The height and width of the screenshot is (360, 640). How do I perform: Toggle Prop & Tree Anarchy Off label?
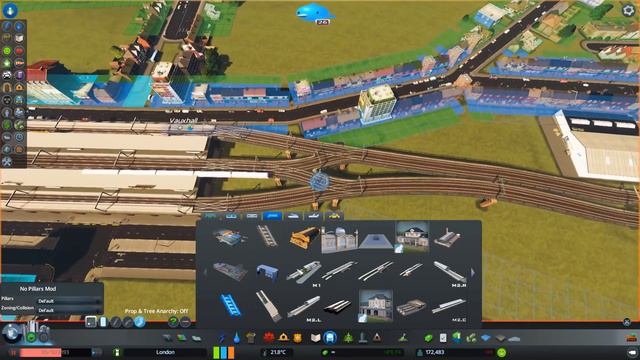(x=156, y=311)
